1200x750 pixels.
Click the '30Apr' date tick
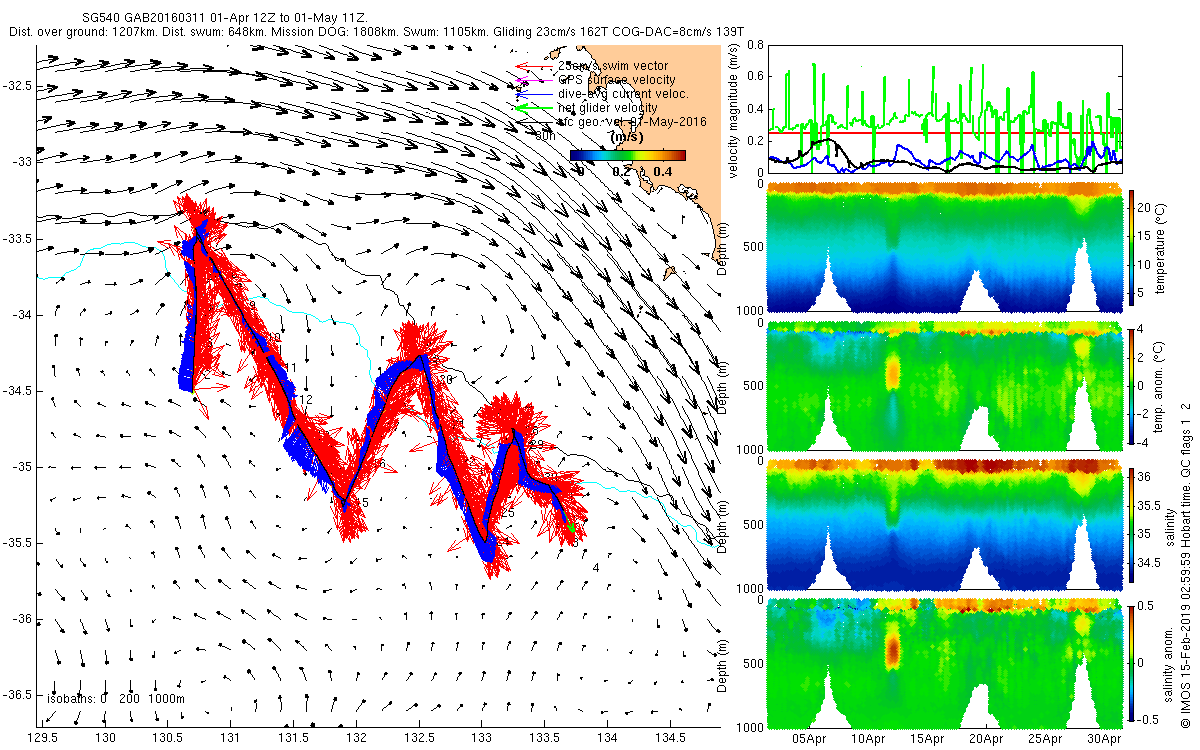[1104, 739]
